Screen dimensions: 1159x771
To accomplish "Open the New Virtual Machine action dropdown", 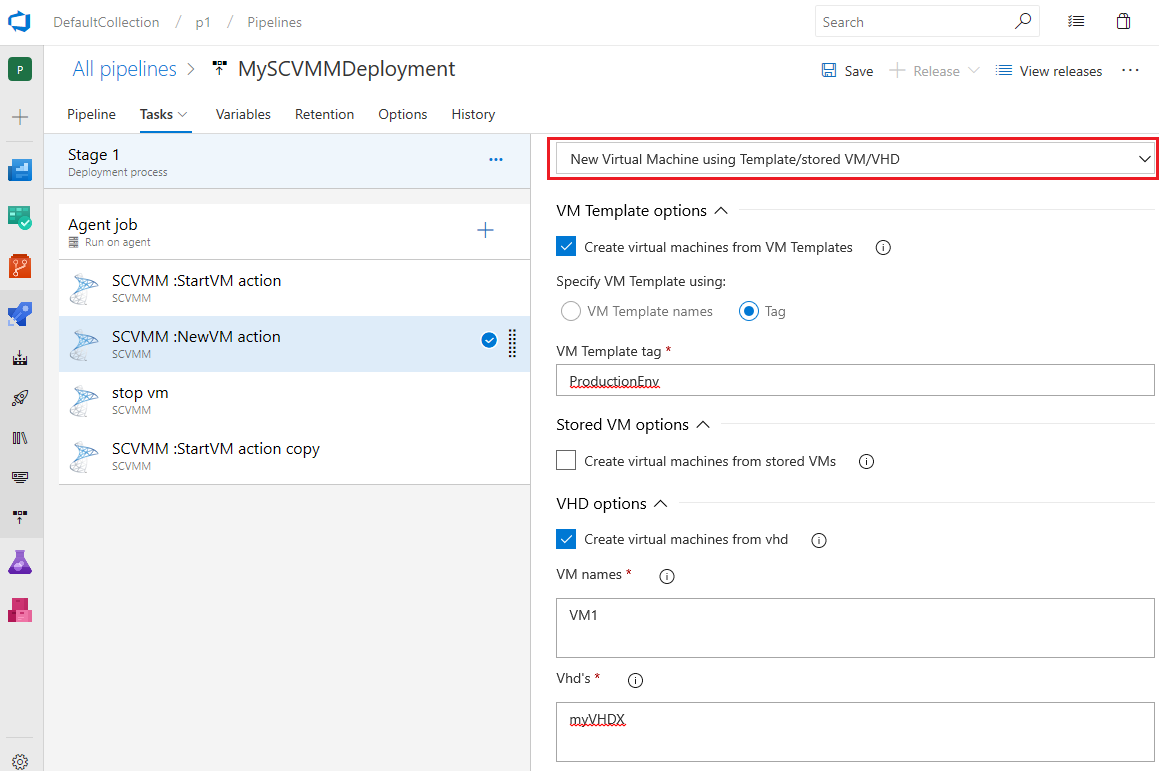I will 853,159.
